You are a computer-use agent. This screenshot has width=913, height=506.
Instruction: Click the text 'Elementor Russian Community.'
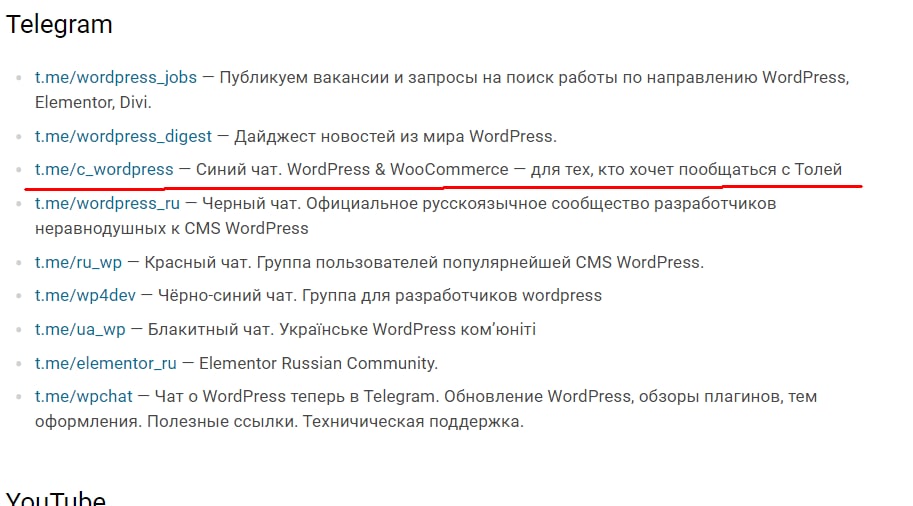point(319,363)
